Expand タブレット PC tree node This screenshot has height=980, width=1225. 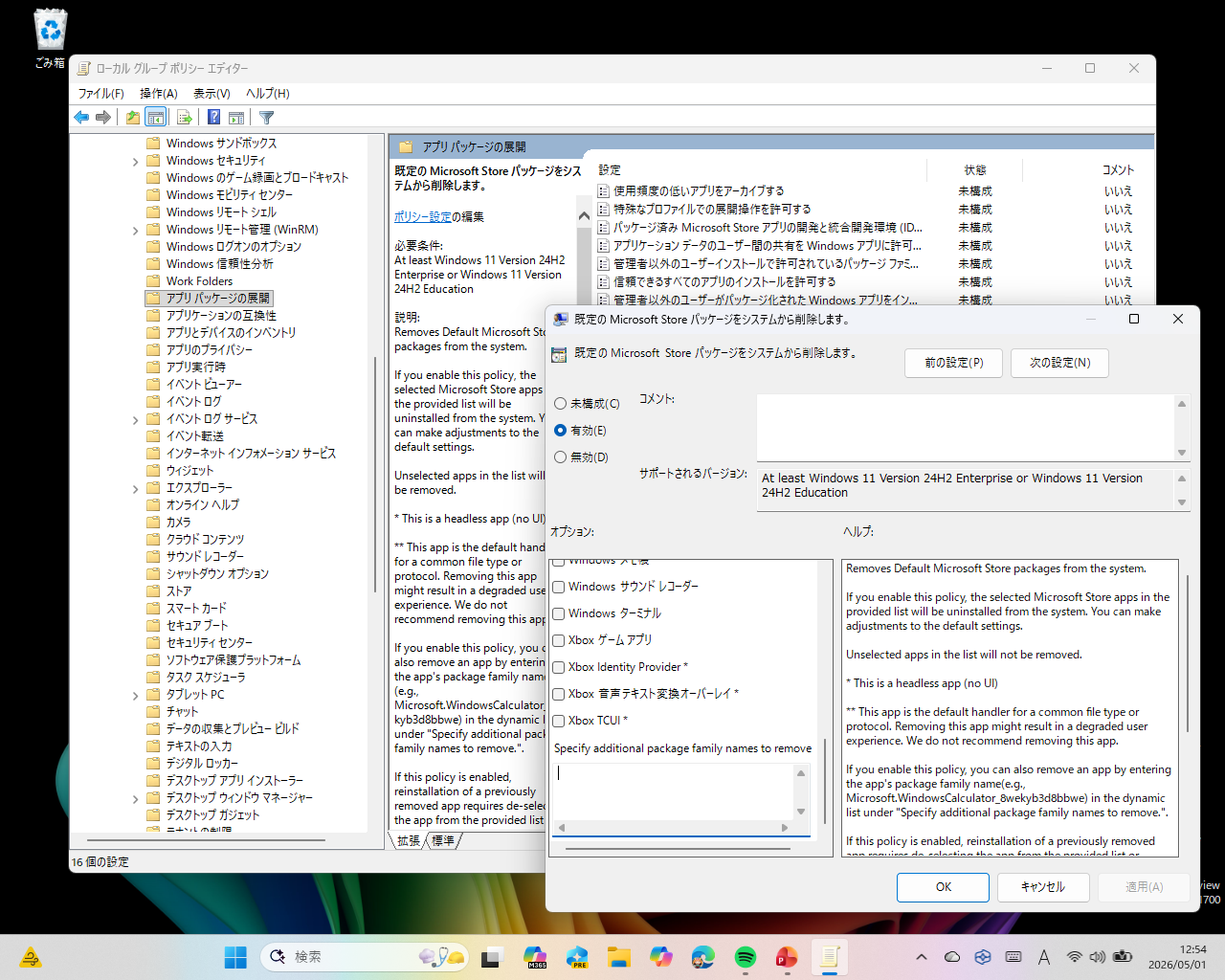[135, 696]
